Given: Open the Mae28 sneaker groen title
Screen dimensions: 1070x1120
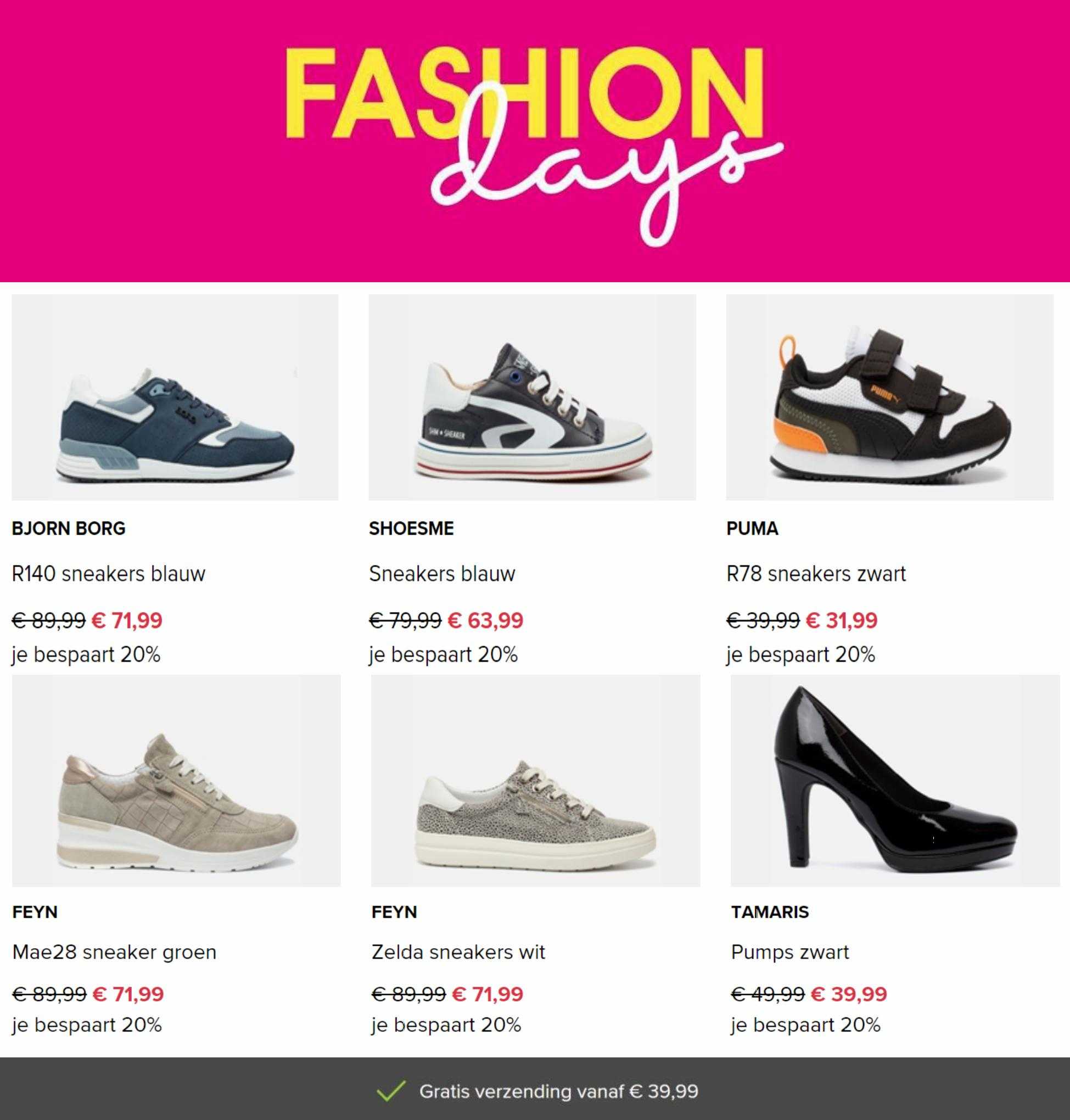Looking at the screenshot, I should coord(115,953).
